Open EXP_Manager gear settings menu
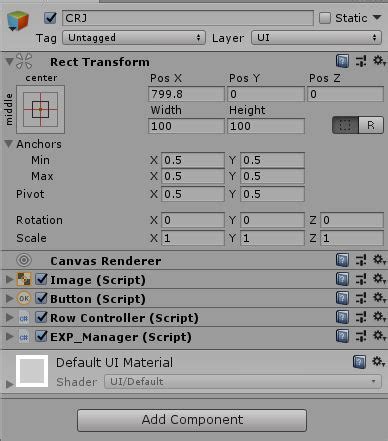 [379, 336]
